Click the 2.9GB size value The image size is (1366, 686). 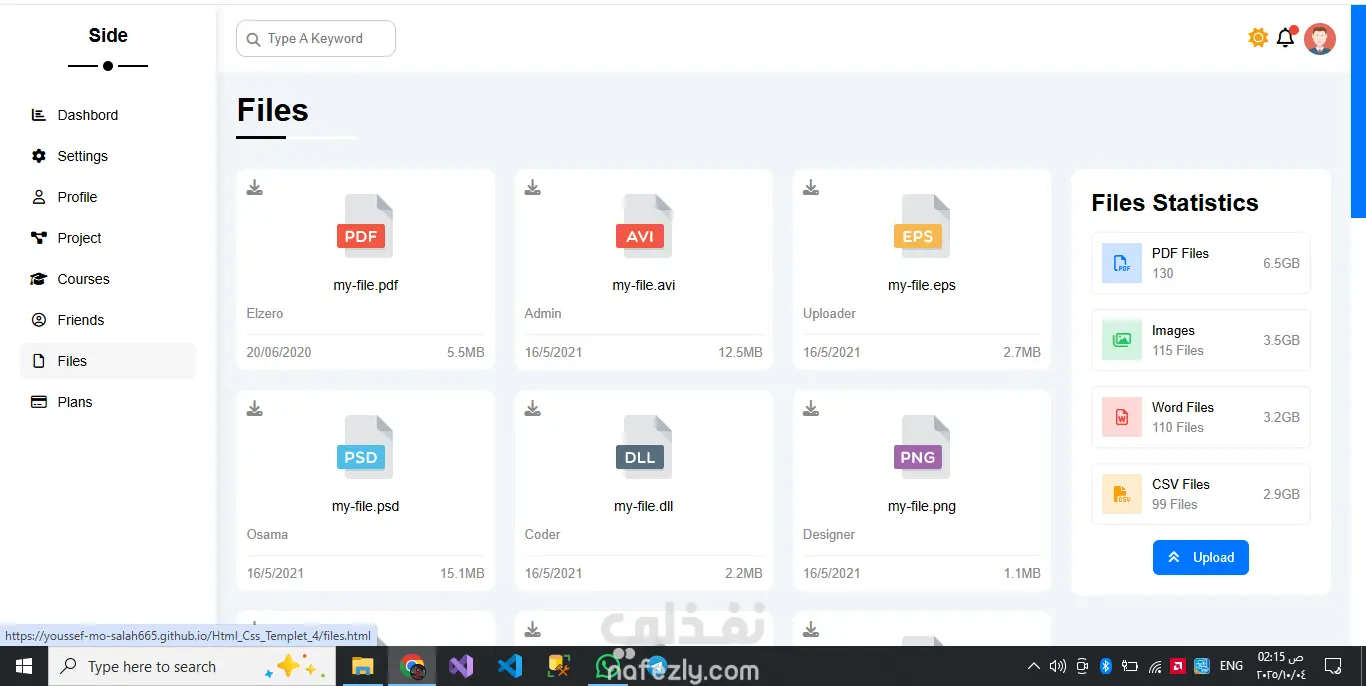1281,494
